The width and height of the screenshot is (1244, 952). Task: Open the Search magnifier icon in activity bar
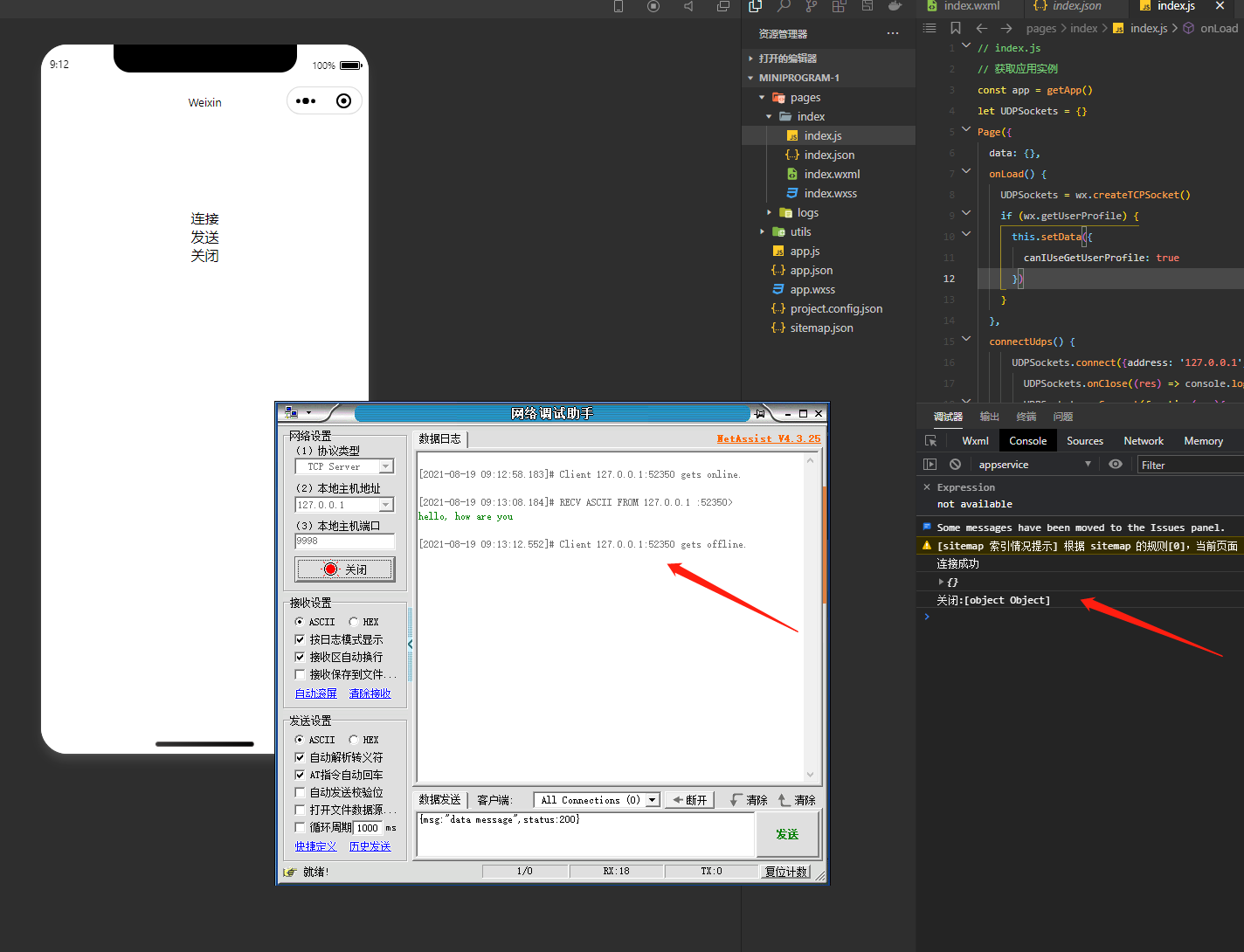[784, 6]
